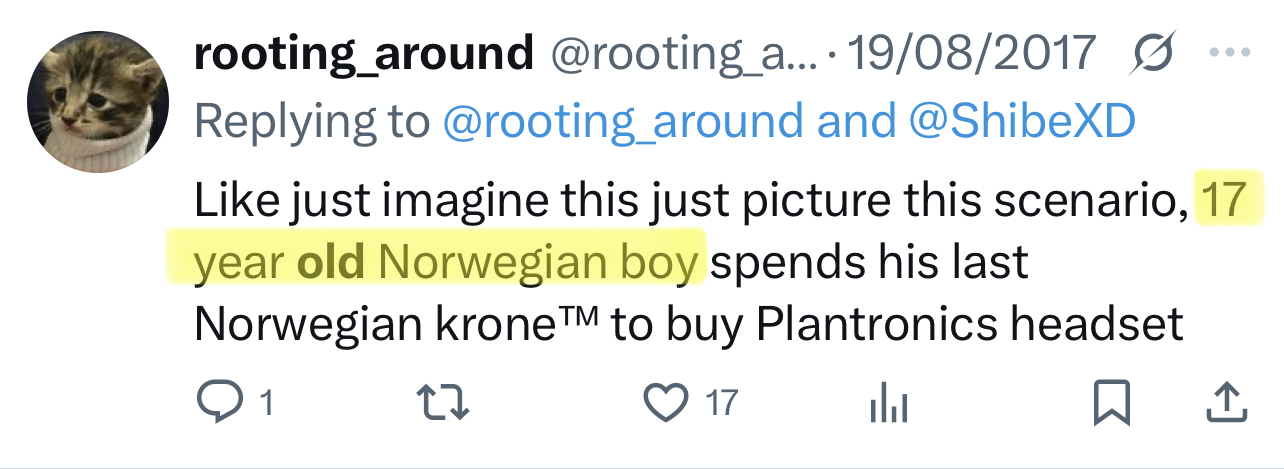Retweet this post using the repost icon
This screenshot has height=469, width=1284.
(x=442, y=402)
